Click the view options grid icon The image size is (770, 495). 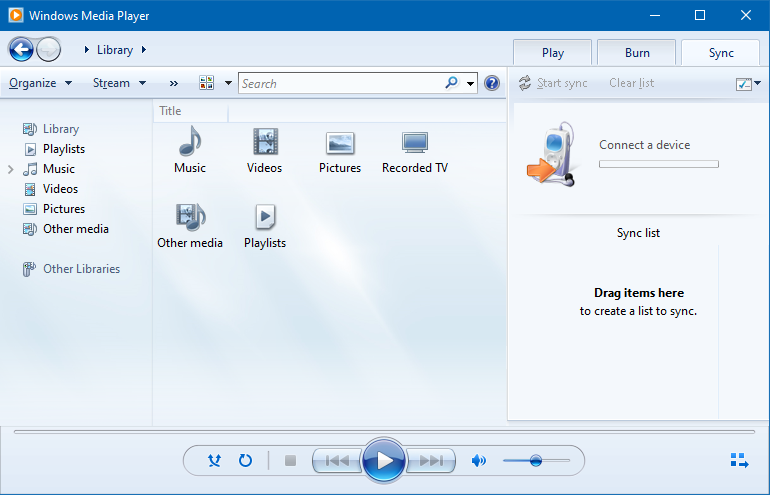[x=206, y=82]
